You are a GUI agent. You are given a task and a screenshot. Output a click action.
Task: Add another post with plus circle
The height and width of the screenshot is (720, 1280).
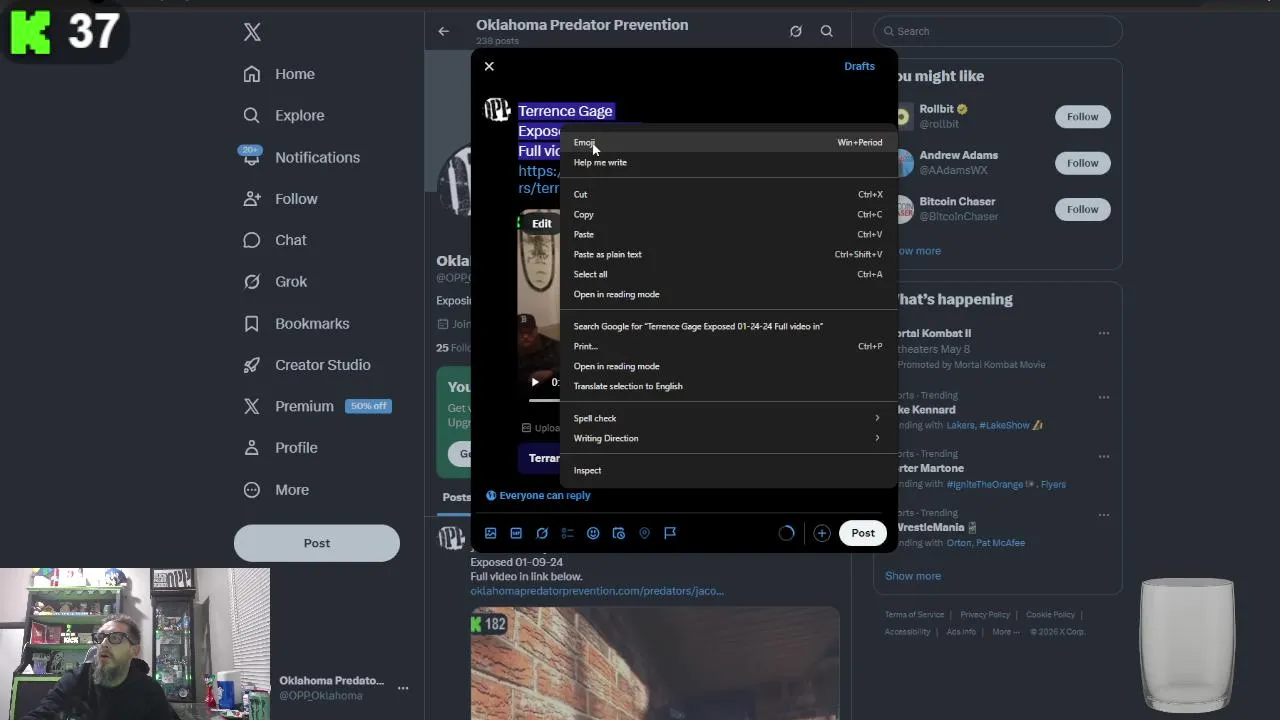[822, 533]
